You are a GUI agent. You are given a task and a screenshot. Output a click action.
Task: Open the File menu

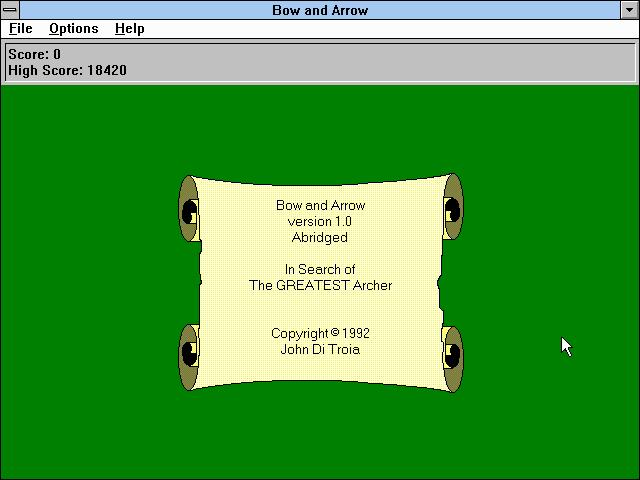pos(20,29)
